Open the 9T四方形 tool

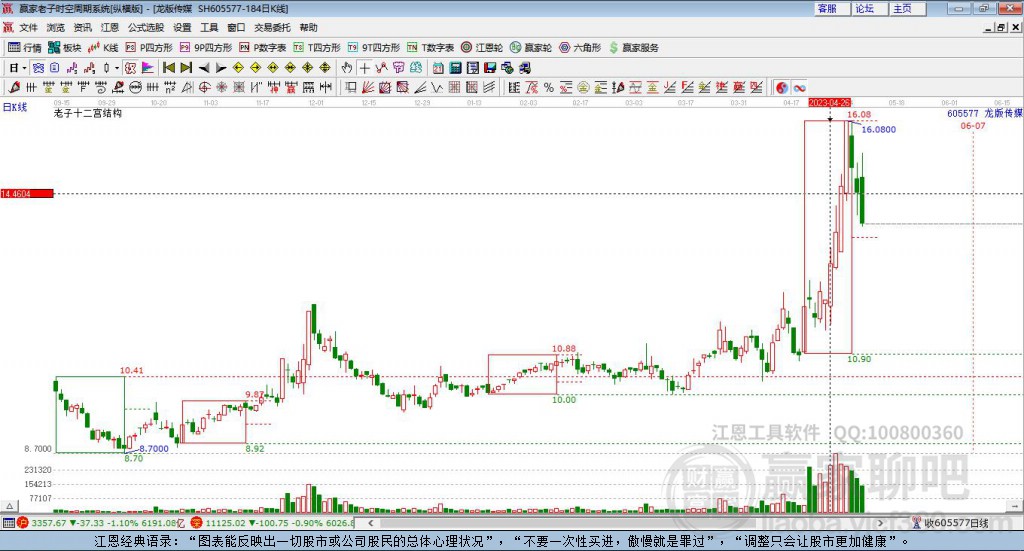pos(374,48)
